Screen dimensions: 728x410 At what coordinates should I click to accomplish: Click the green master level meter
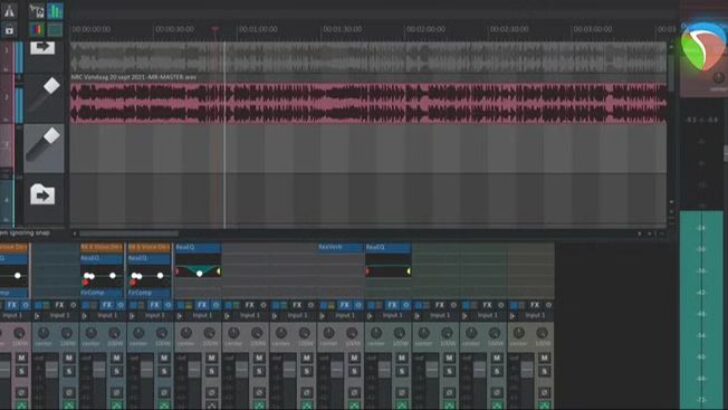[701, 310]
